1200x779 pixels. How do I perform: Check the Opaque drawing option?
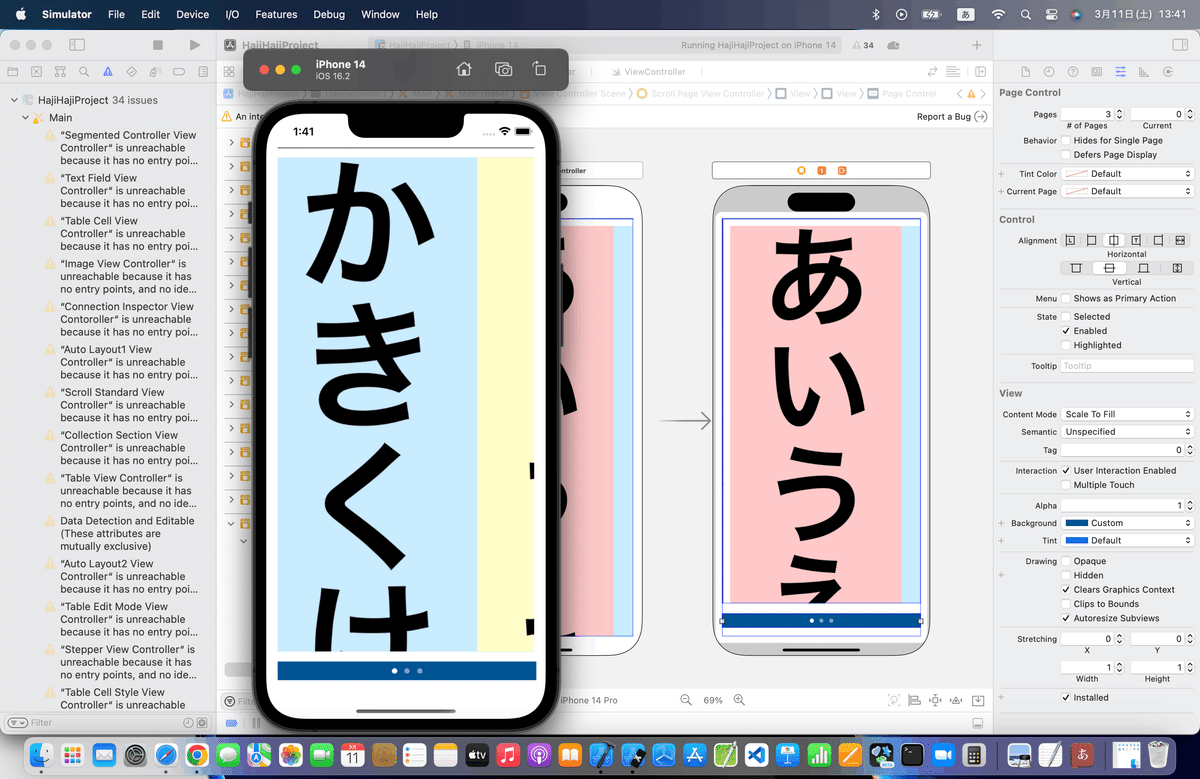1066,561
